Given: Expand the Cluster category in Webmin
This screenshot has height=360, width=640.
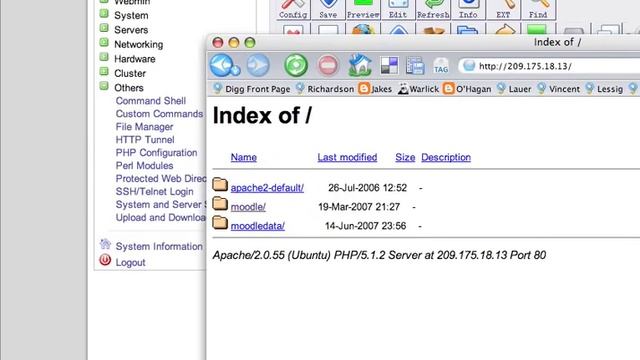Looking at the screenshot, I should 104,71.
